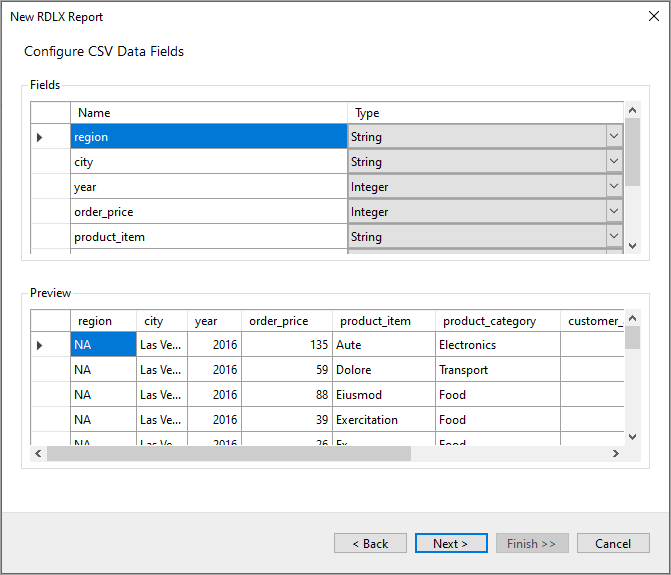Select the Electronics category cell

tap(498, 344)
